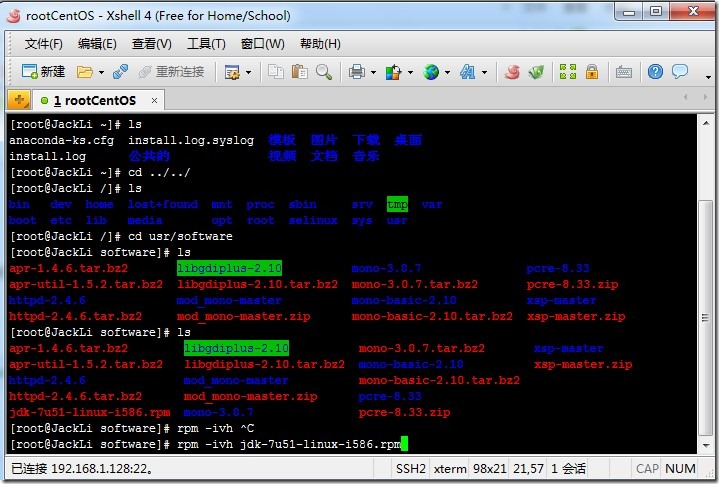Click the tab scroll right arrow
The width and height of the screenshot is (719, 484).
705,97
